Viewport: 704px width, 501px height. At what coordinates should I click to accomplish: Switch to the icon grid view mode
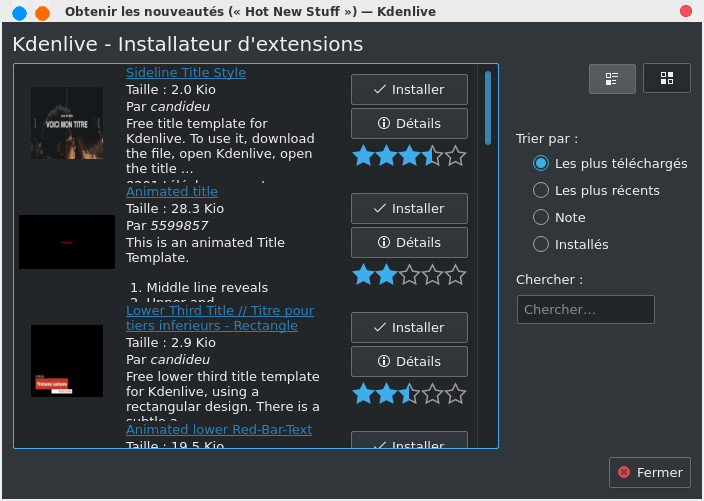[x=667, y=78]
